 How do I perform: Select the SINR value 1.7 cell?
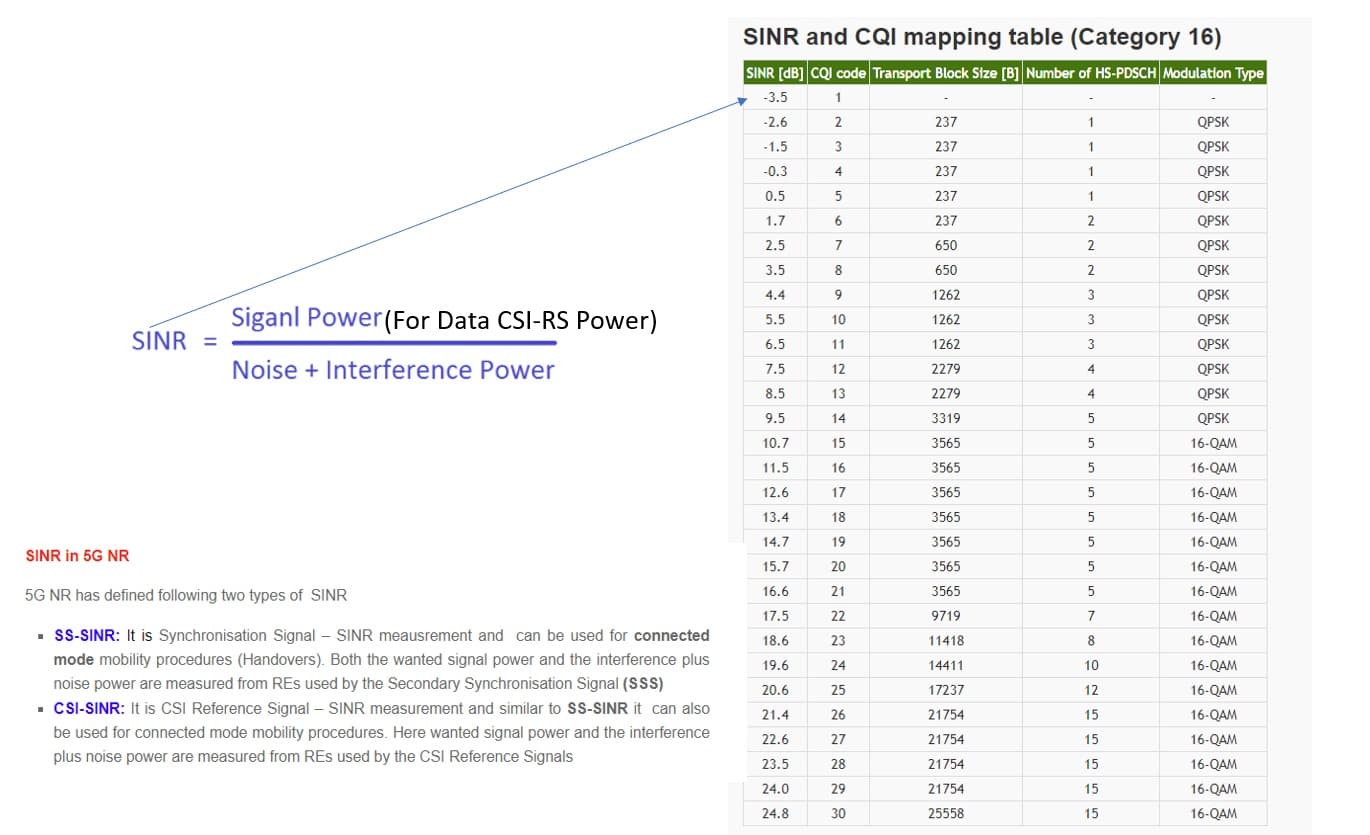[775, 221]
